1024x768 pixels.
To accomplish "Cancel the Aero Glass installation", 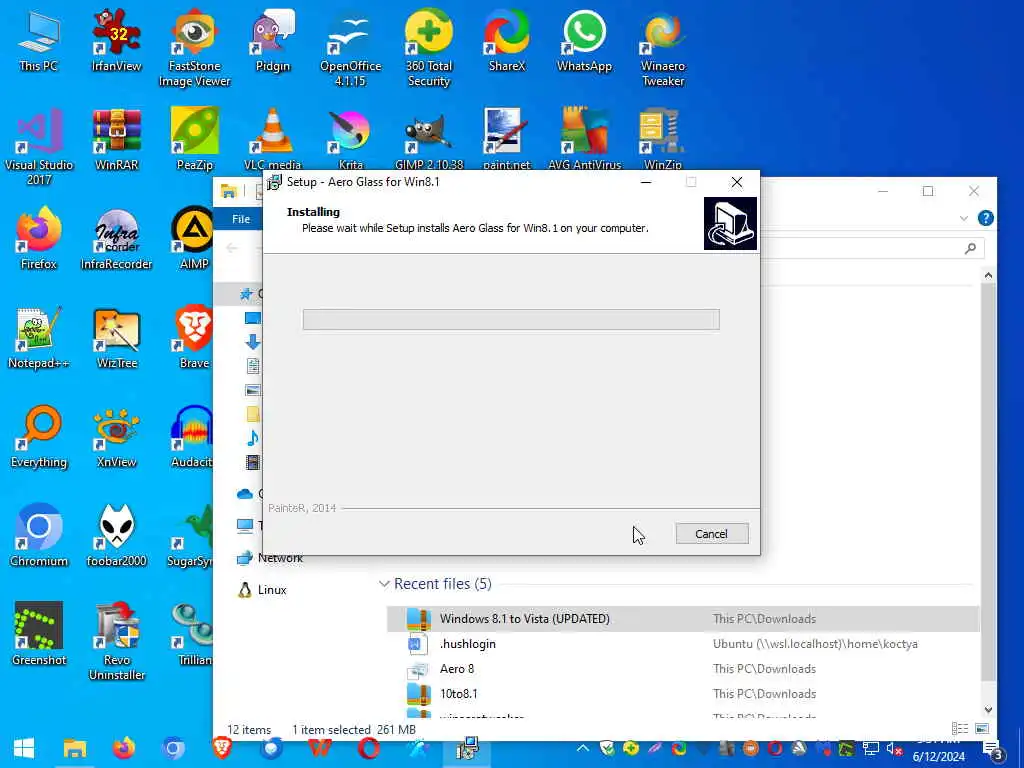I will coord(712,534).
